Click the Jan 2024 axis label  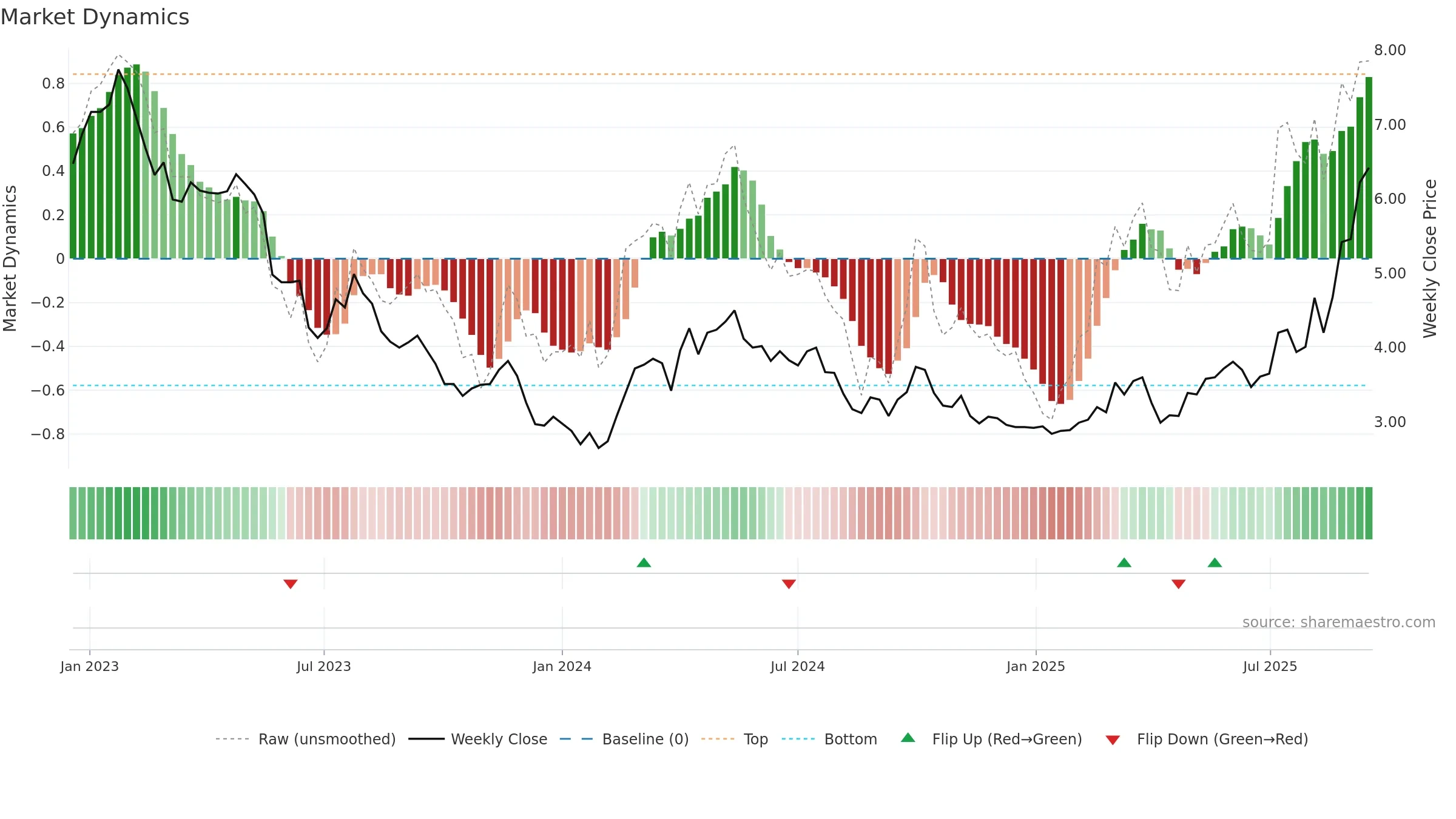click(562, 666)
